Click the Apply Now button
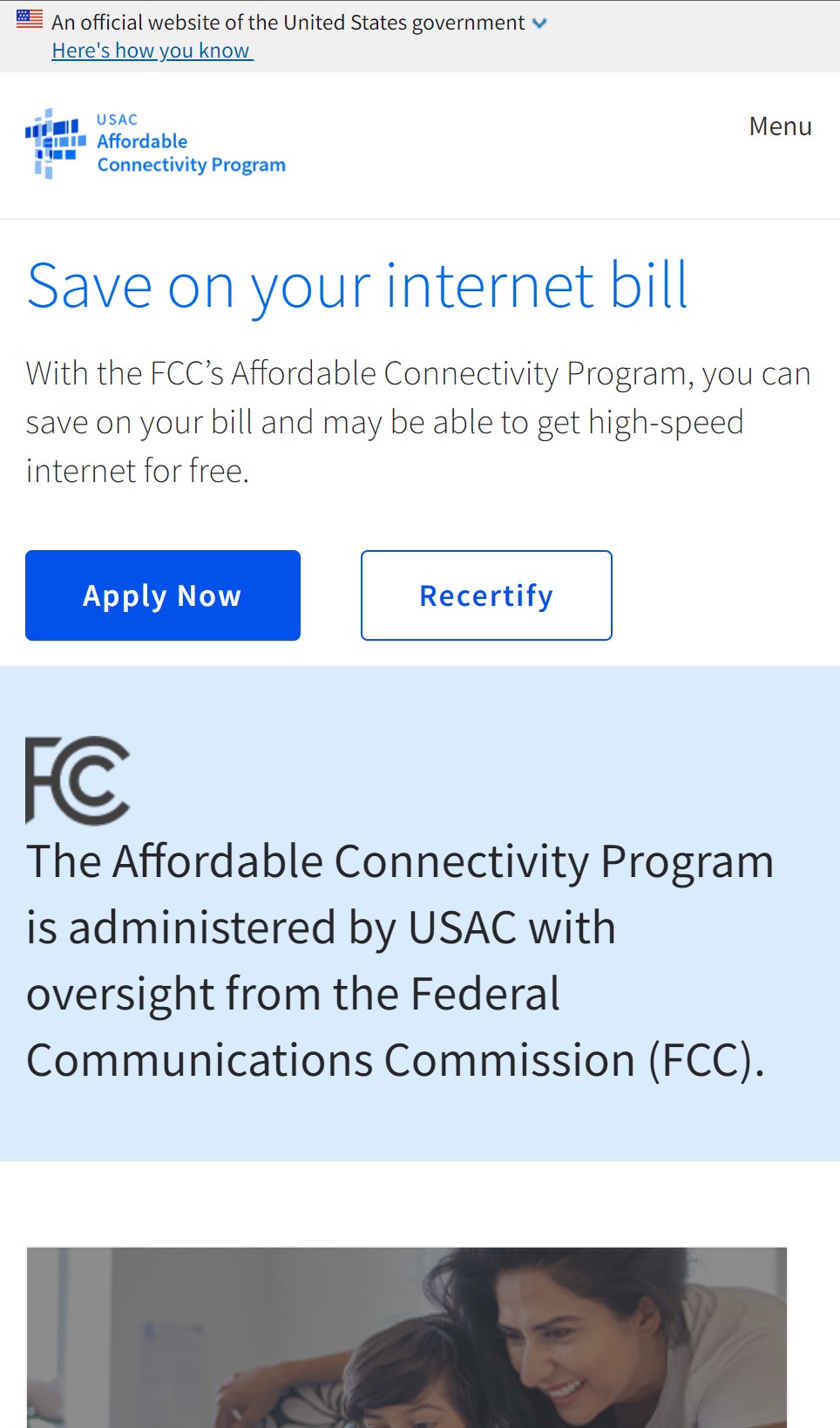 click(x=163, y=595)
